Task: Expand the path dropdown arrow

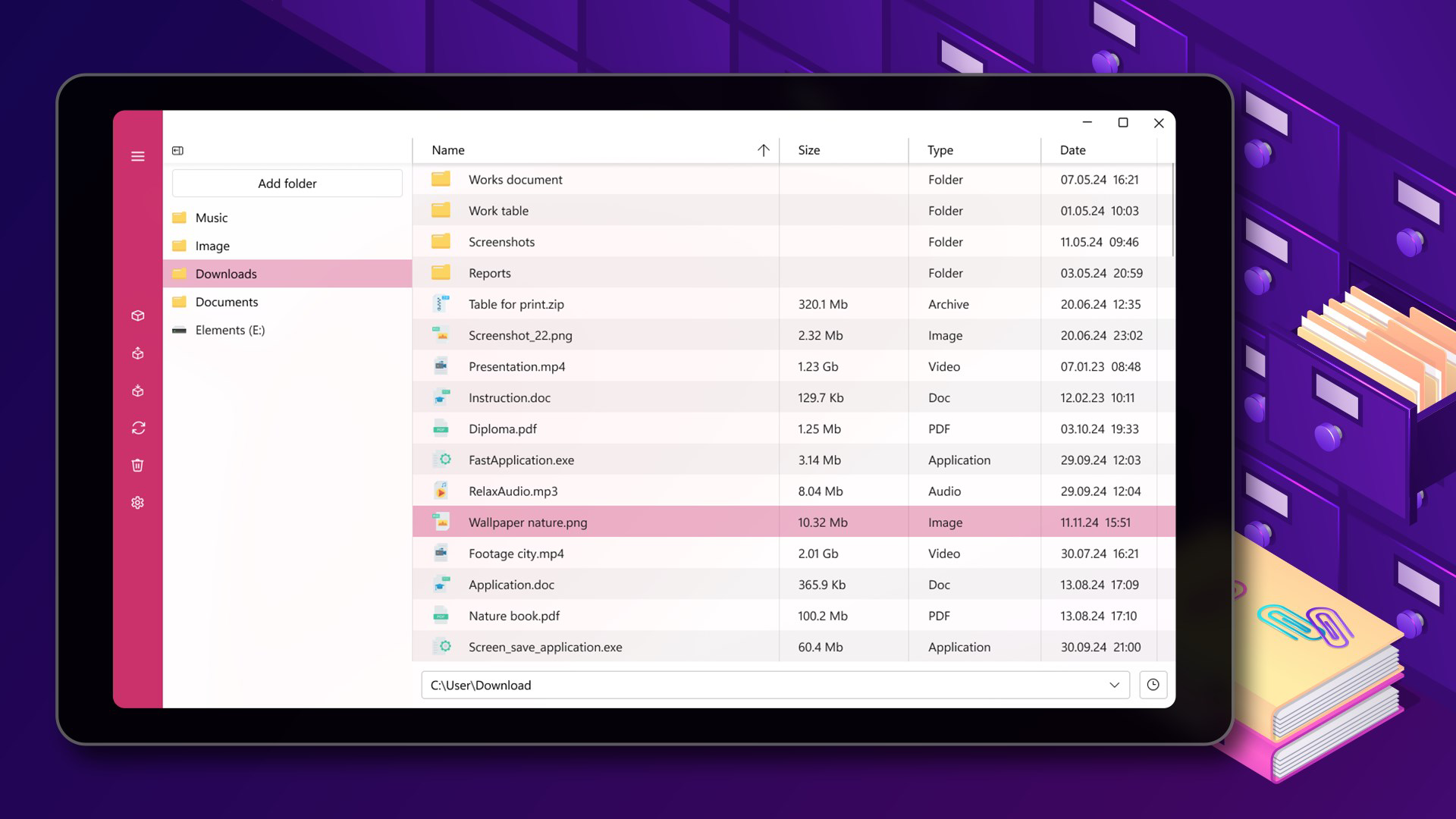Action: tap(1114, 685)
